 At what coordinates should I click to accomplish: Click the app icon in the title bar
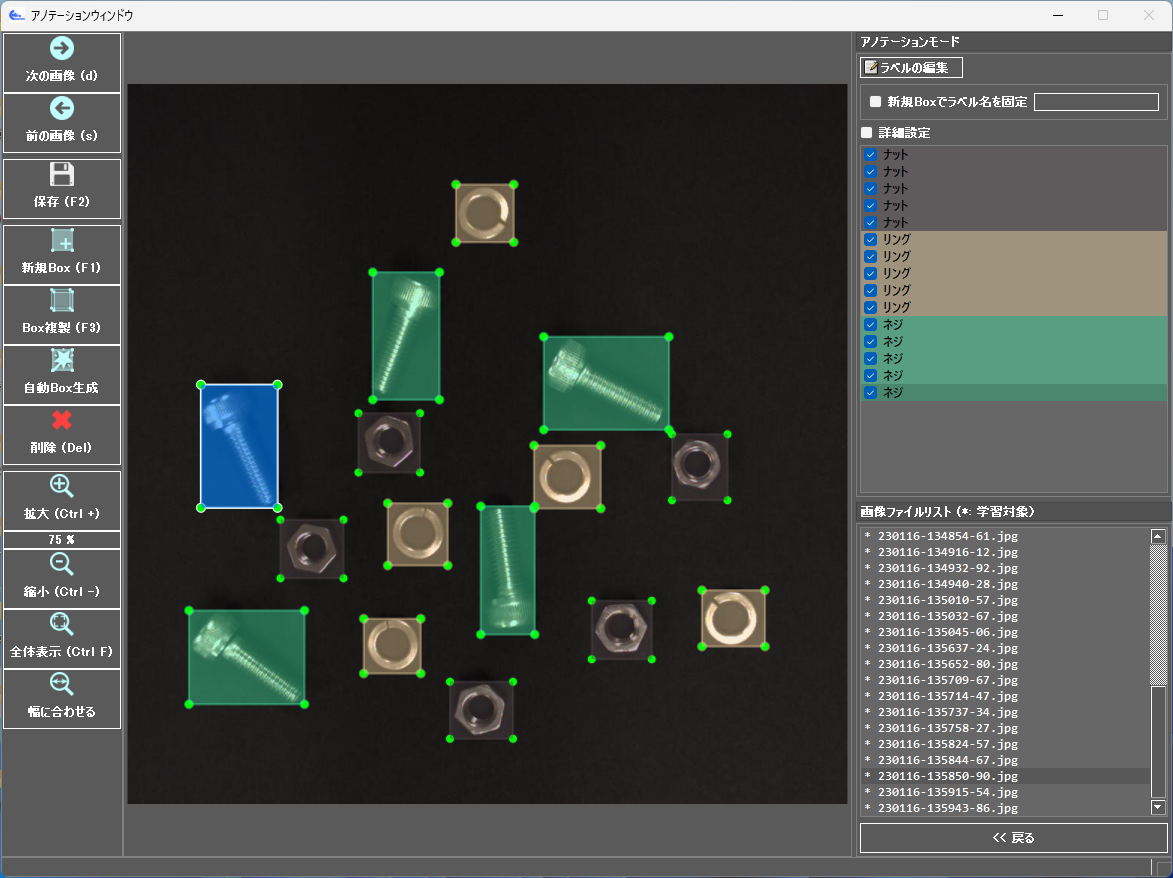coord(16,15)
